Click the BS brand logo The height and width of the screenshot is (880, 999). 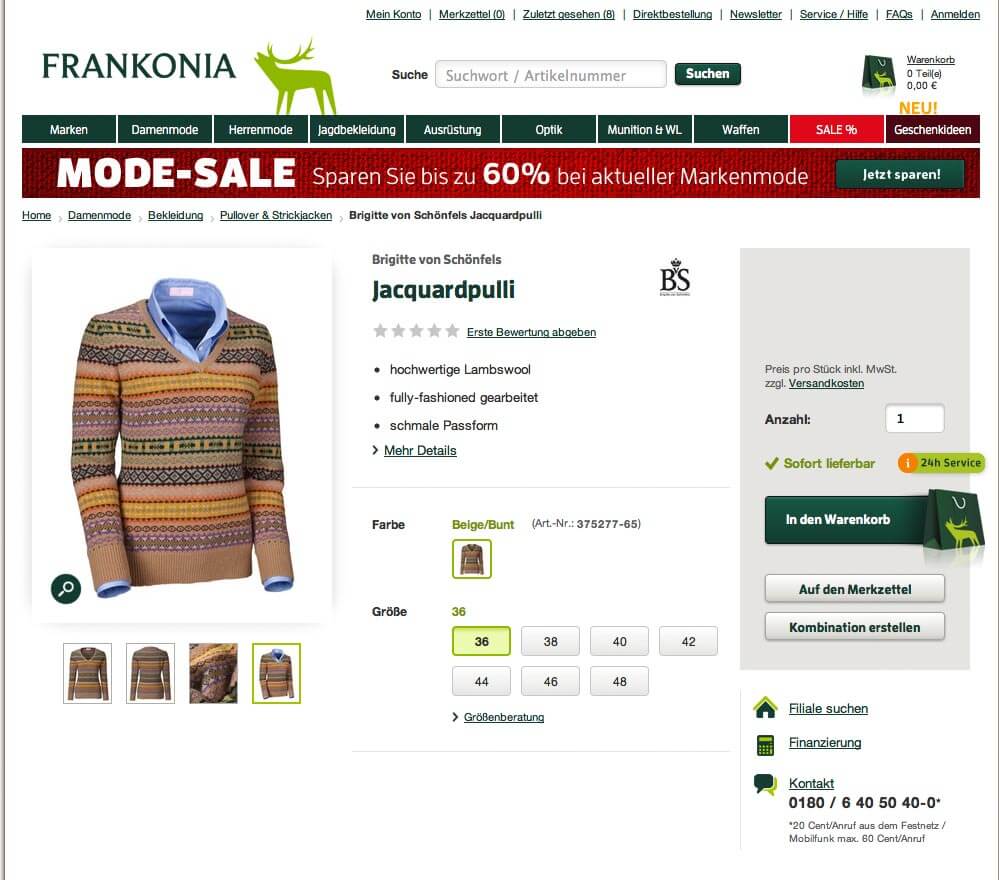pyautogui.click(x=675, y=277)
